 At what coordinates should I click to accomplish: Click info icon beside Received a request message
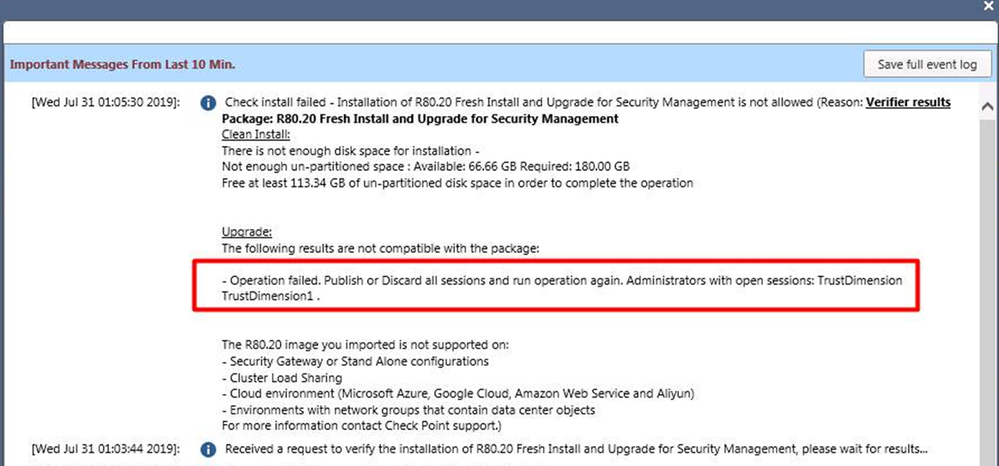tap(208, 449)
